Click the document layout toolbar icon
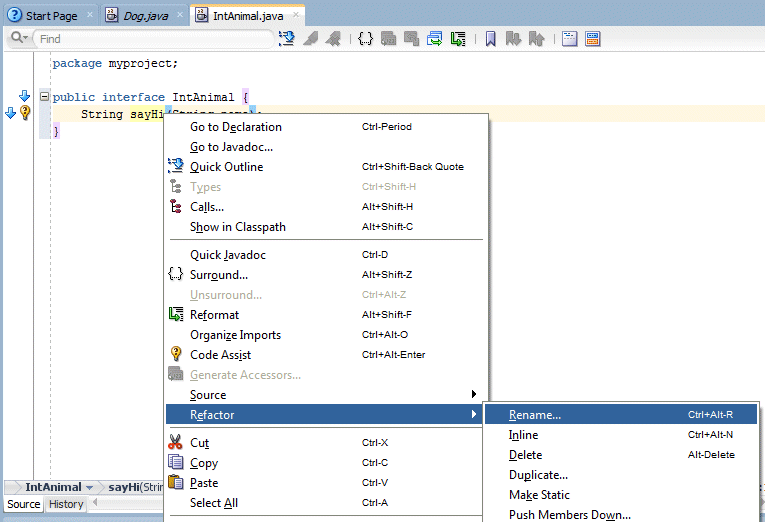This screenshot has width=765, height=522. (x=569, y=39)
